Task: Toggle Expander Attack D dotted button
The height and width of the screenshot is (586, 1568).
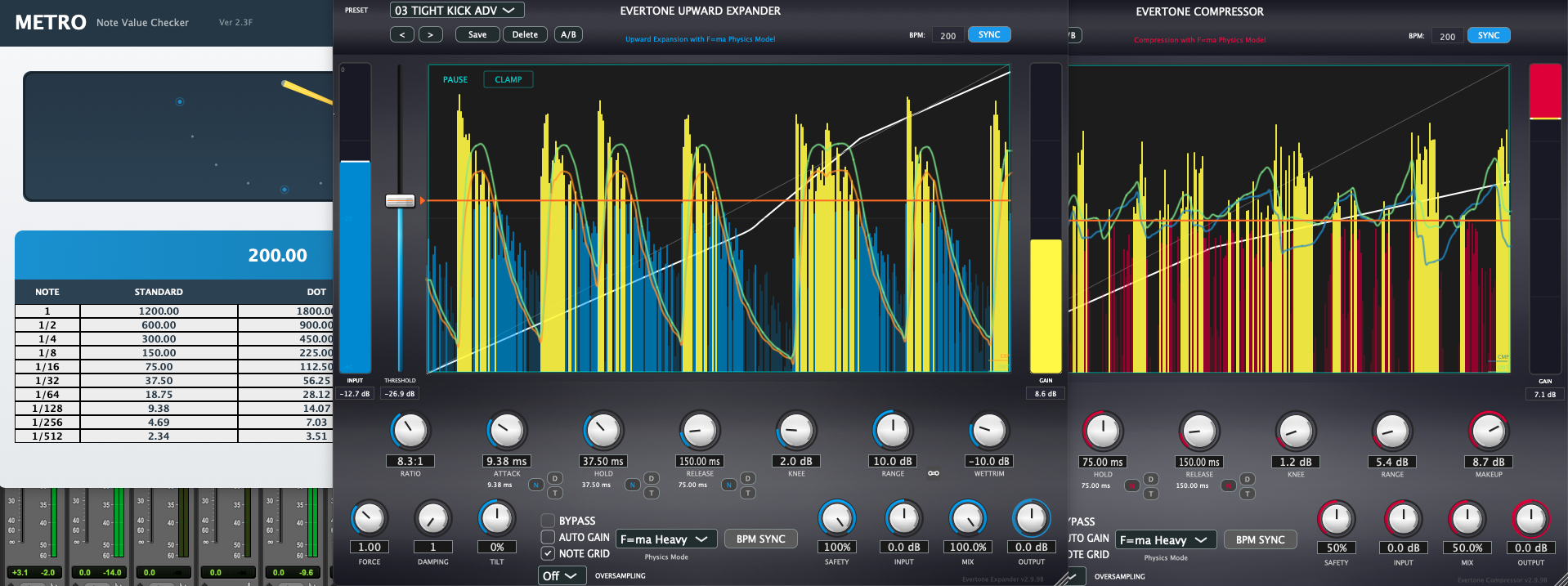Action: point(555,478)
